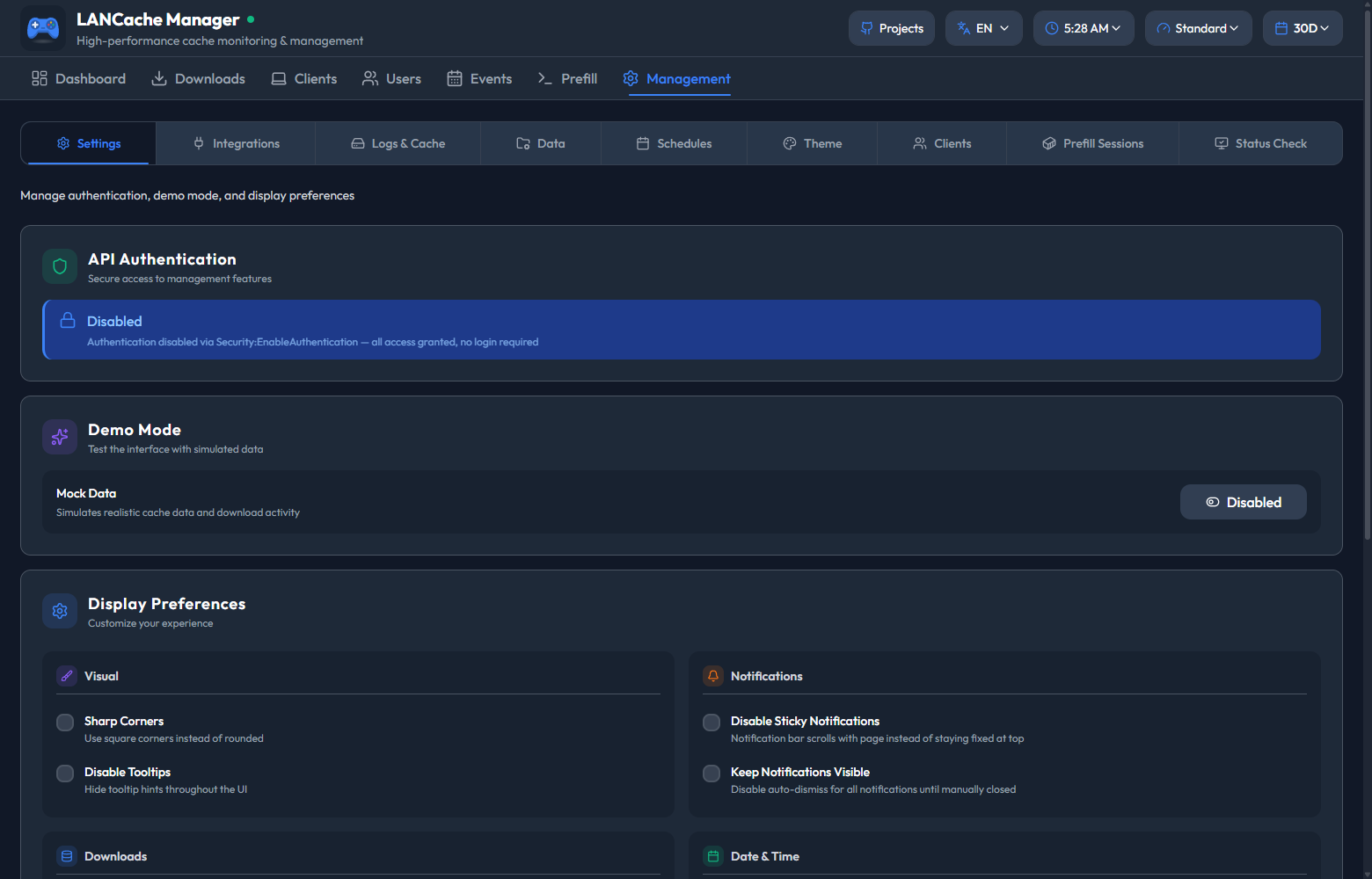Click the green status dot by the title
The width and height of the screenshot is (1372, 879).
[251, 18]
